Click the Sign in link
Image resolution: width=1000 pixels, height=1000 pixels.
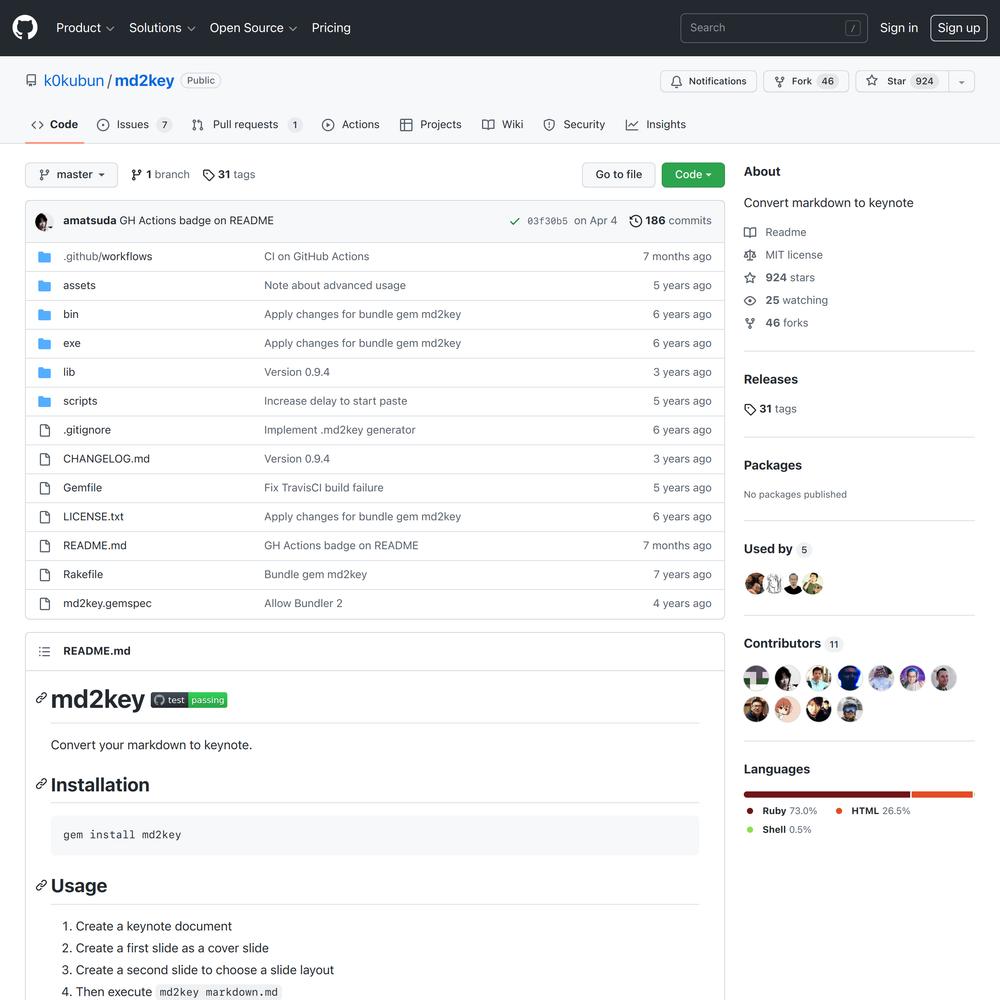(899, 28)
